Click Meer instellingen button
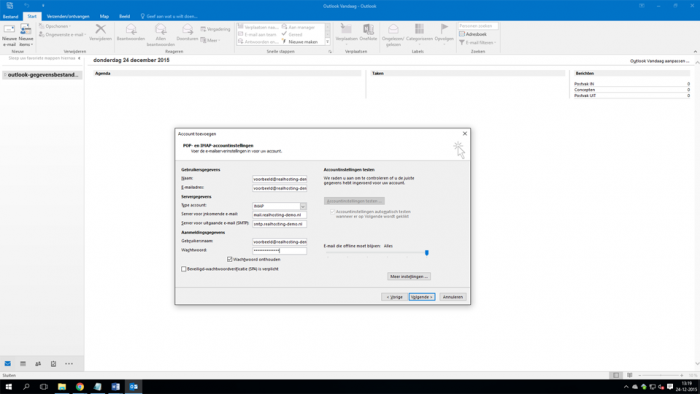The height and width of the screenshot is (394, 700). click(409, 277)
